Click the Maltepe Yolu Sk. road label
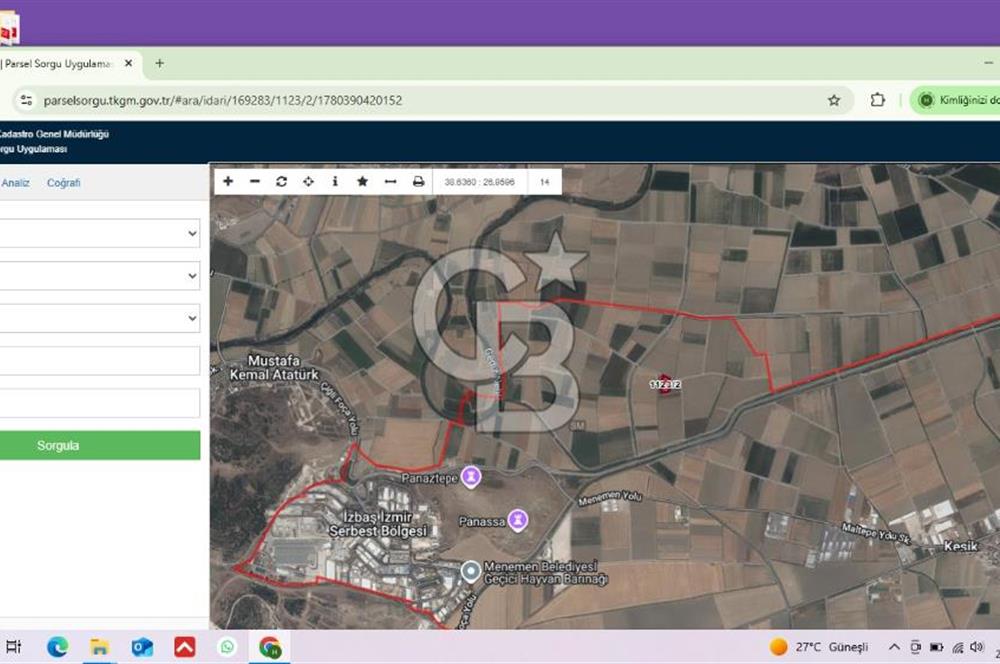The image size is (1000, 664). click(875, 533)
